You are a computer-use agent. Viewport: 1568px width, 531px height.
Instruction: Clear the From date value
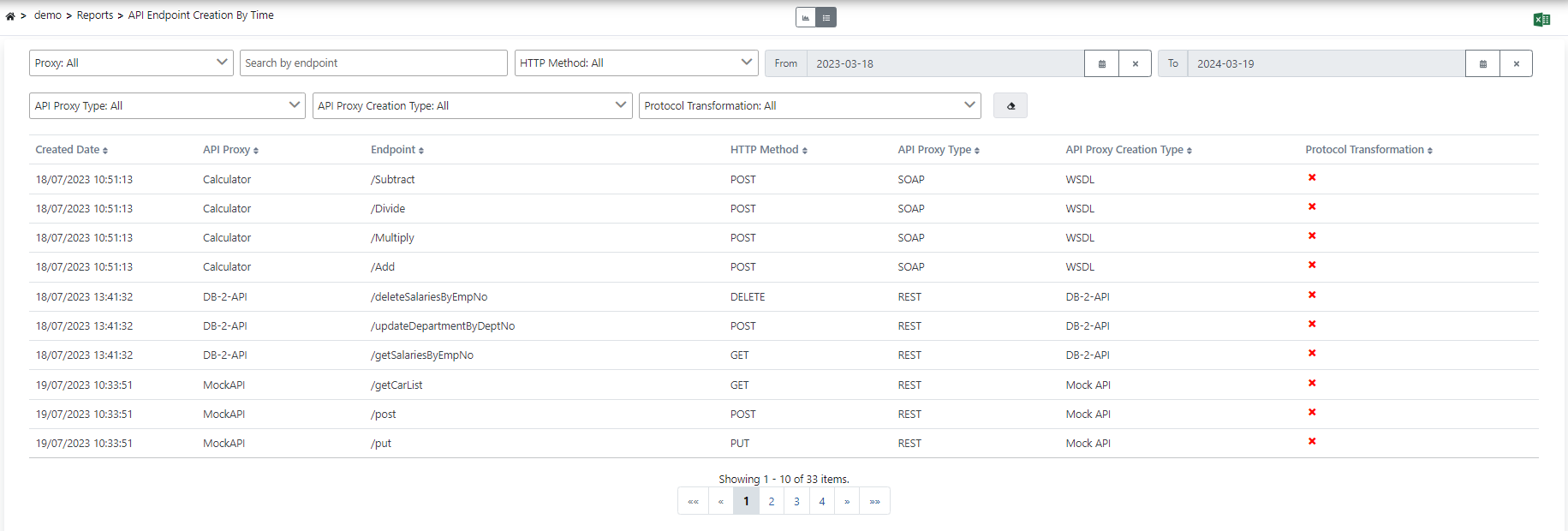[x=1135, y=63]
